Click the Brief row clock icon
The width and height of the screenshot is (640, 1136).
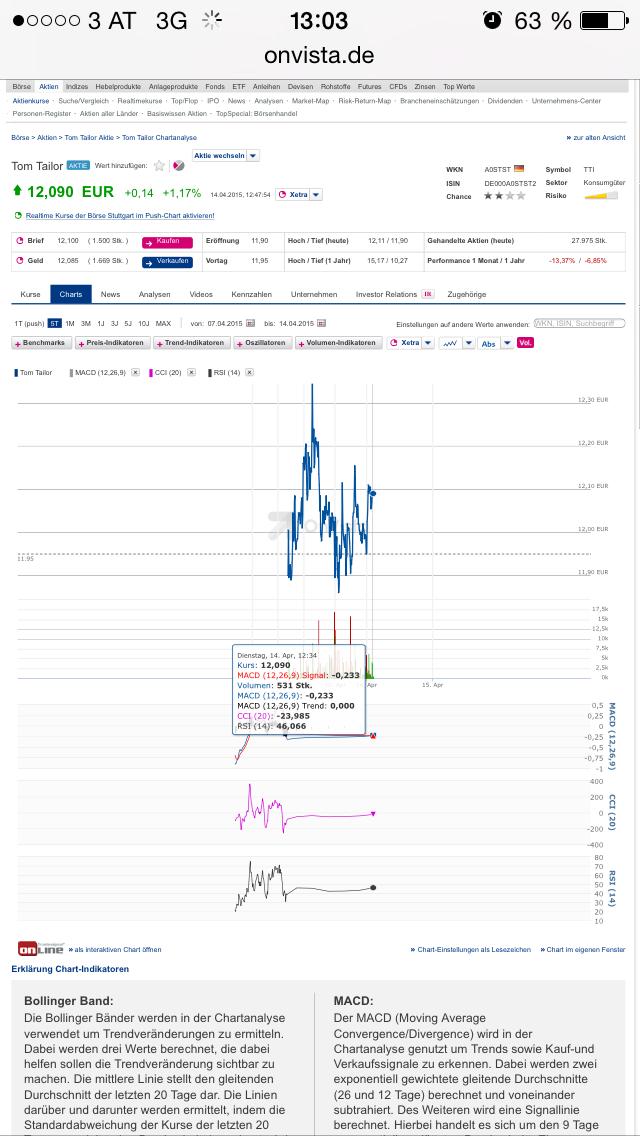[x=20, y=241]
